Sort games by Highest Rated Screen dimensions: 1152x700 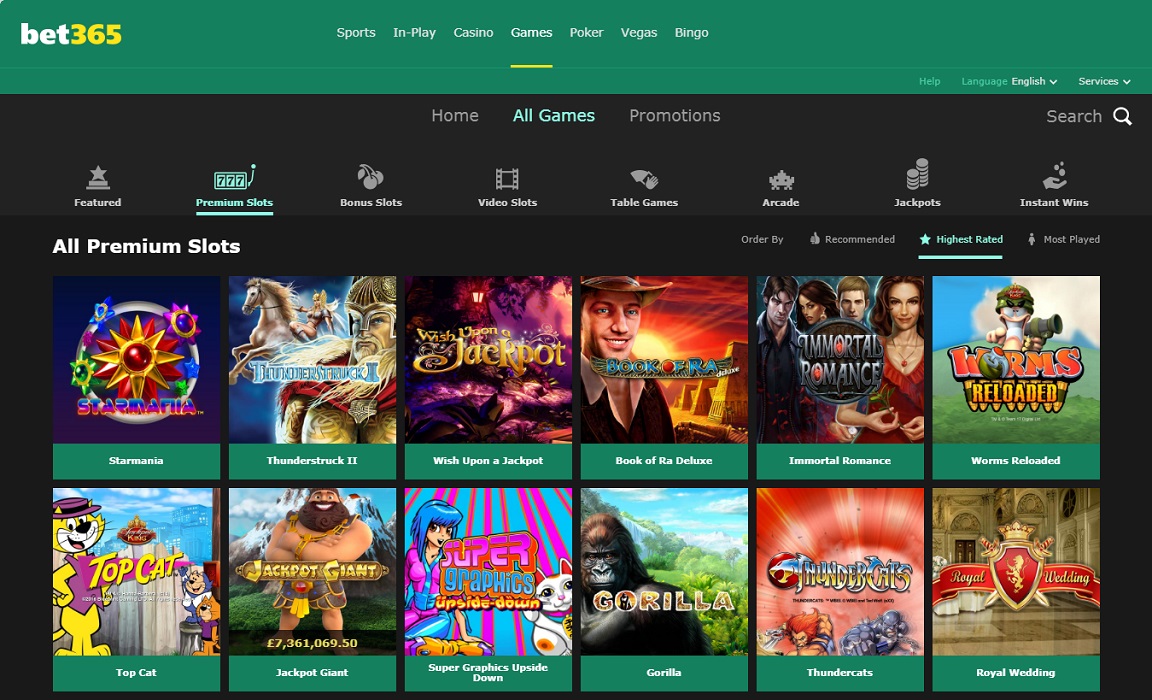pyautogui.click(x=959, y=240)
